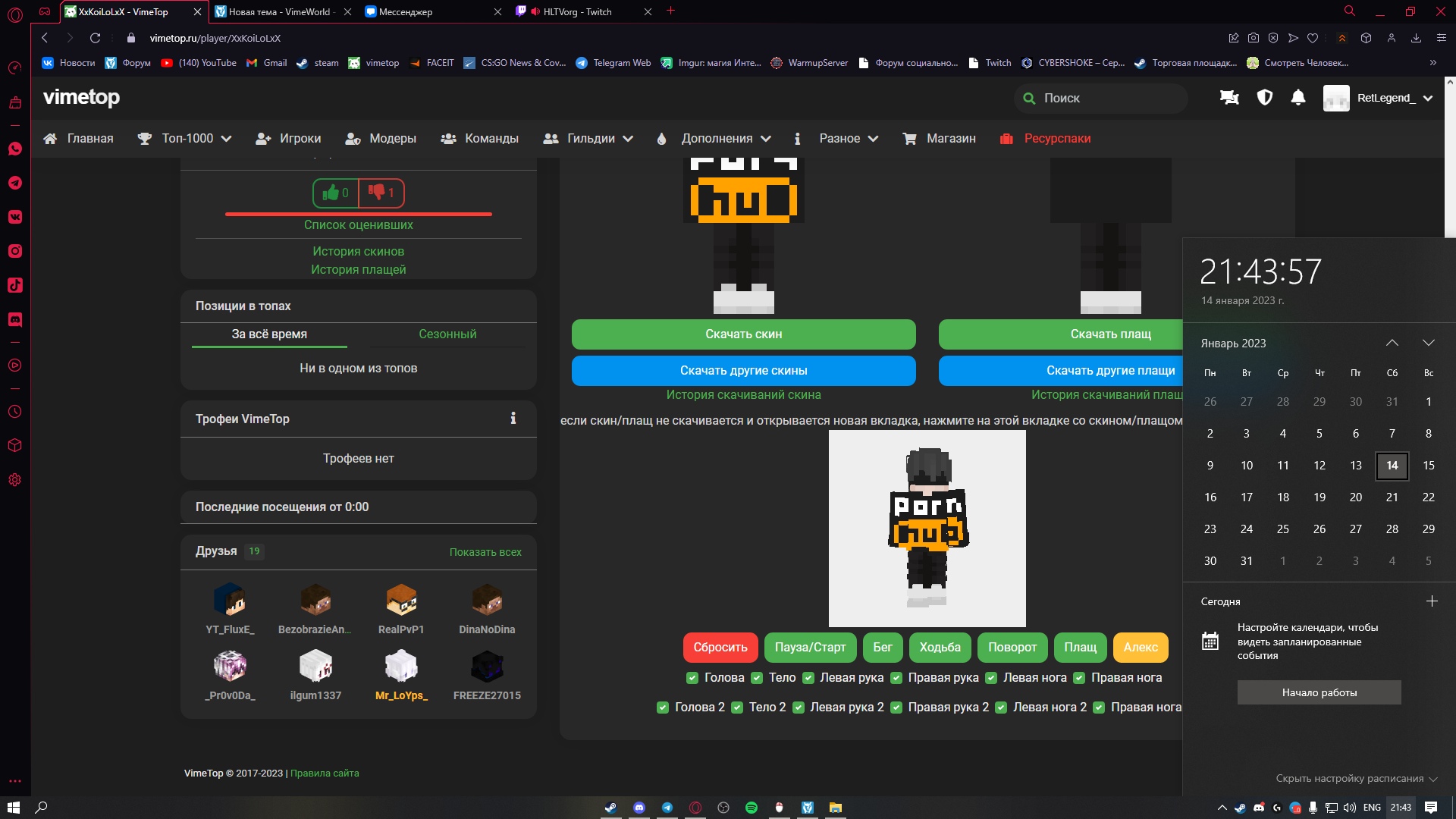Uncheck the Тело 2 checkbox

(x=737, y=708)
